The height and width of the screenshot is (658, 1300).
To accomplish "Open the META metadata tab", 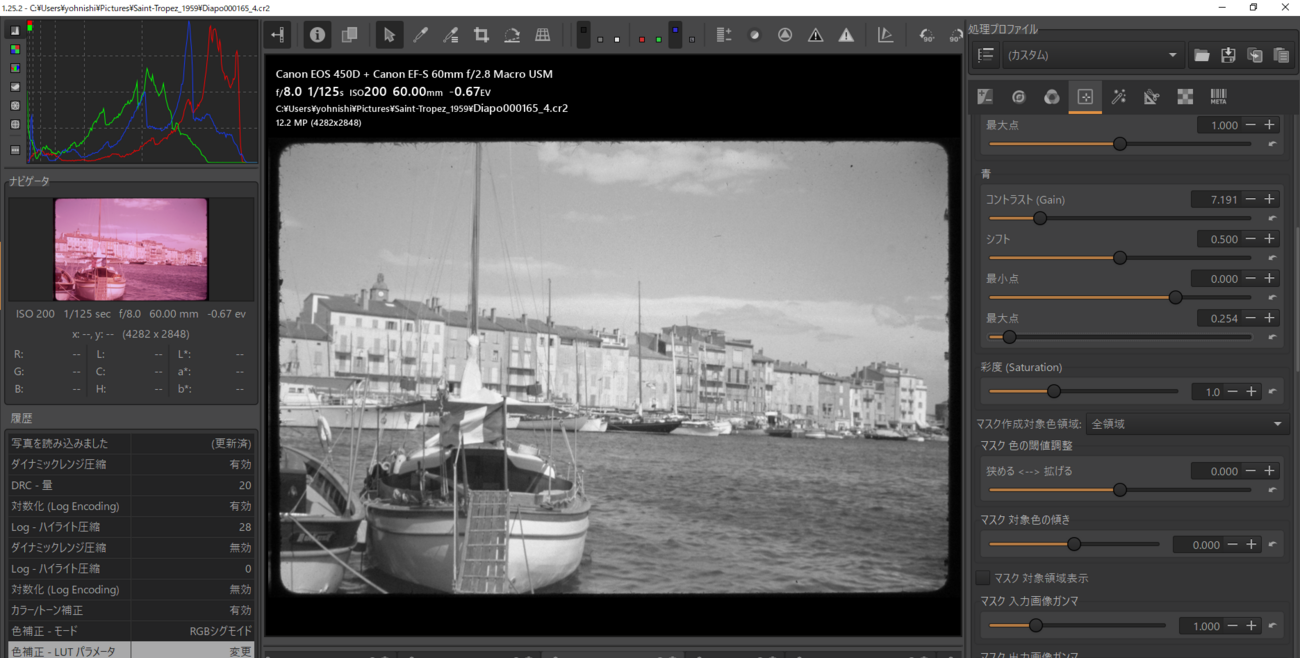I will pyautogui.click(x=1218, y=97).
